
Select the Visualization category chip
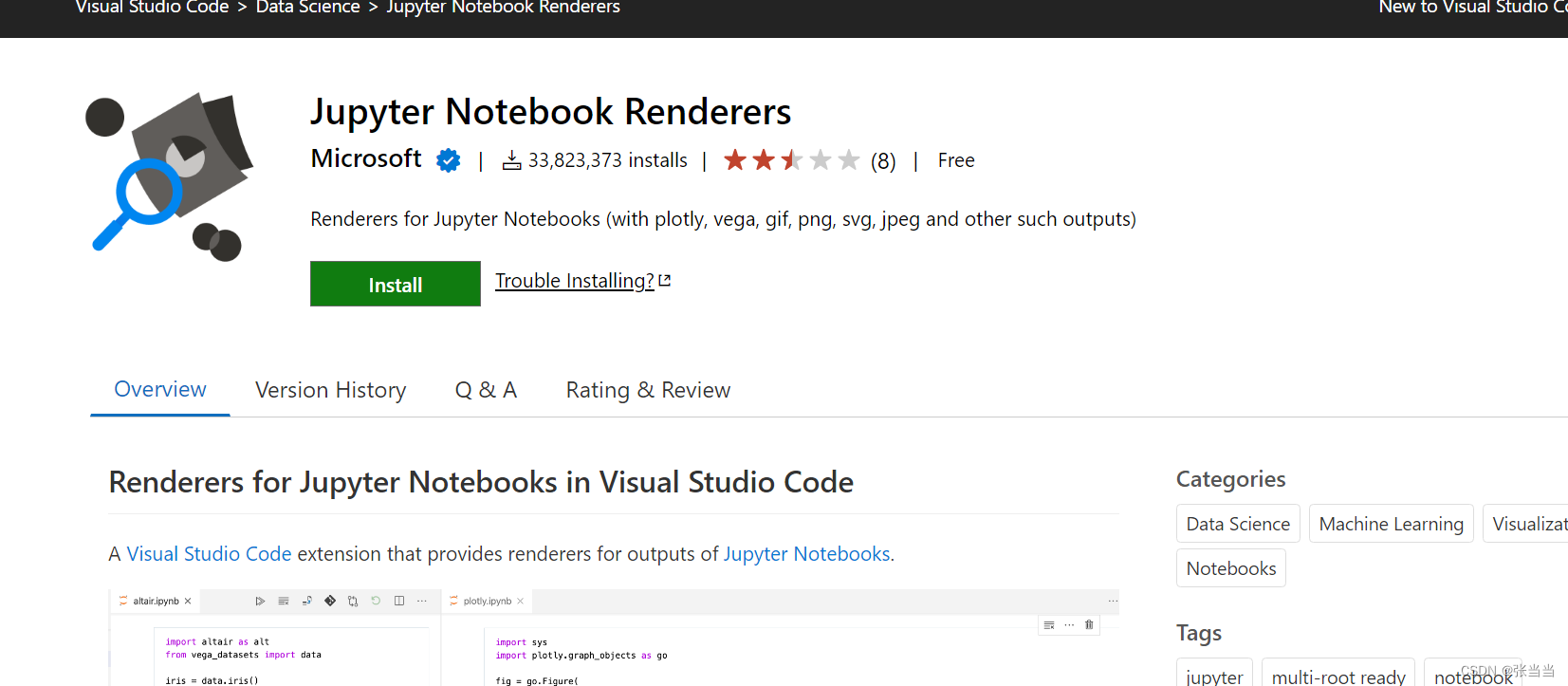1525,524
